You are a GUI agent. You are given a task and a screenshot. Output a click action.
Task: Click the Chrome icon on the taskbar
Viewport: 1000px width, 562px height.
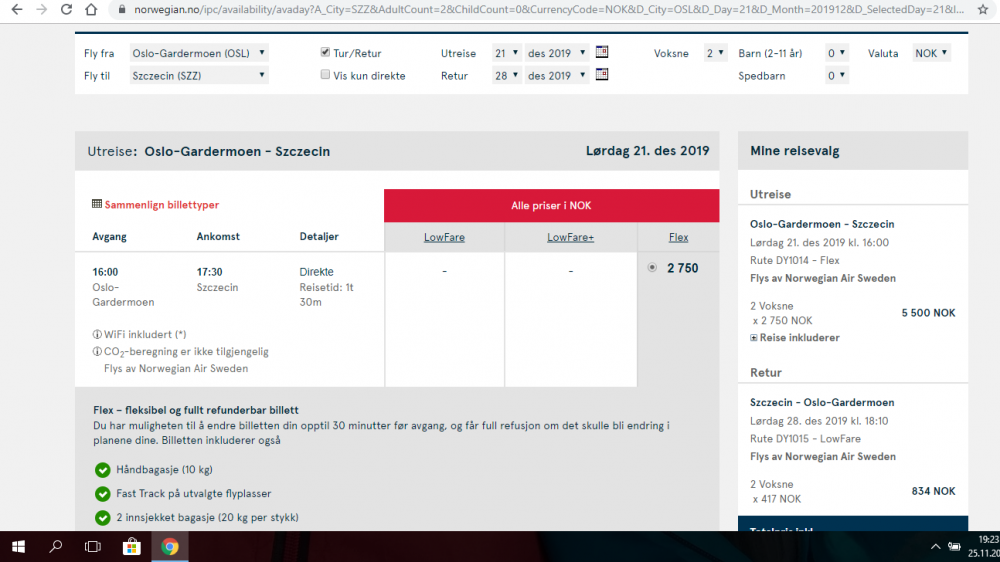pos(170,547)
